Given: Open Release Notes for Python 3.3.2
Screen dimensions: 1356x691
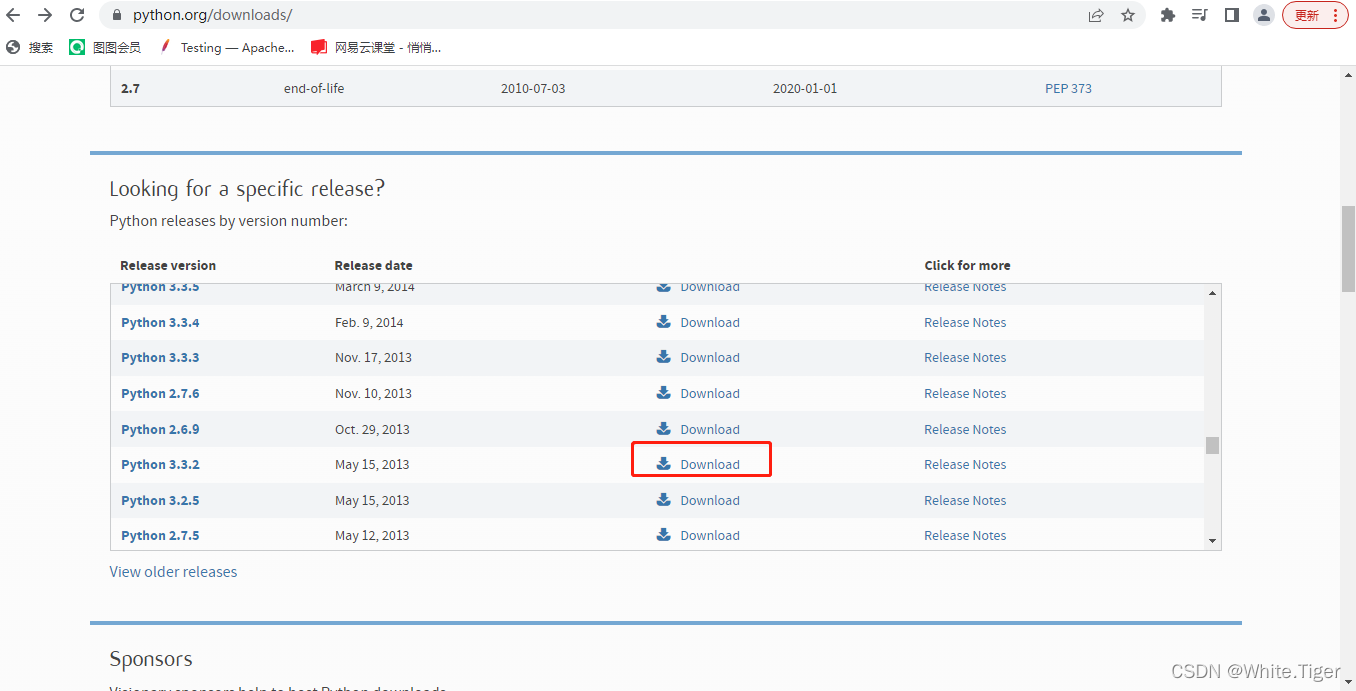Looking at the screenshot, I should point(965,464).
